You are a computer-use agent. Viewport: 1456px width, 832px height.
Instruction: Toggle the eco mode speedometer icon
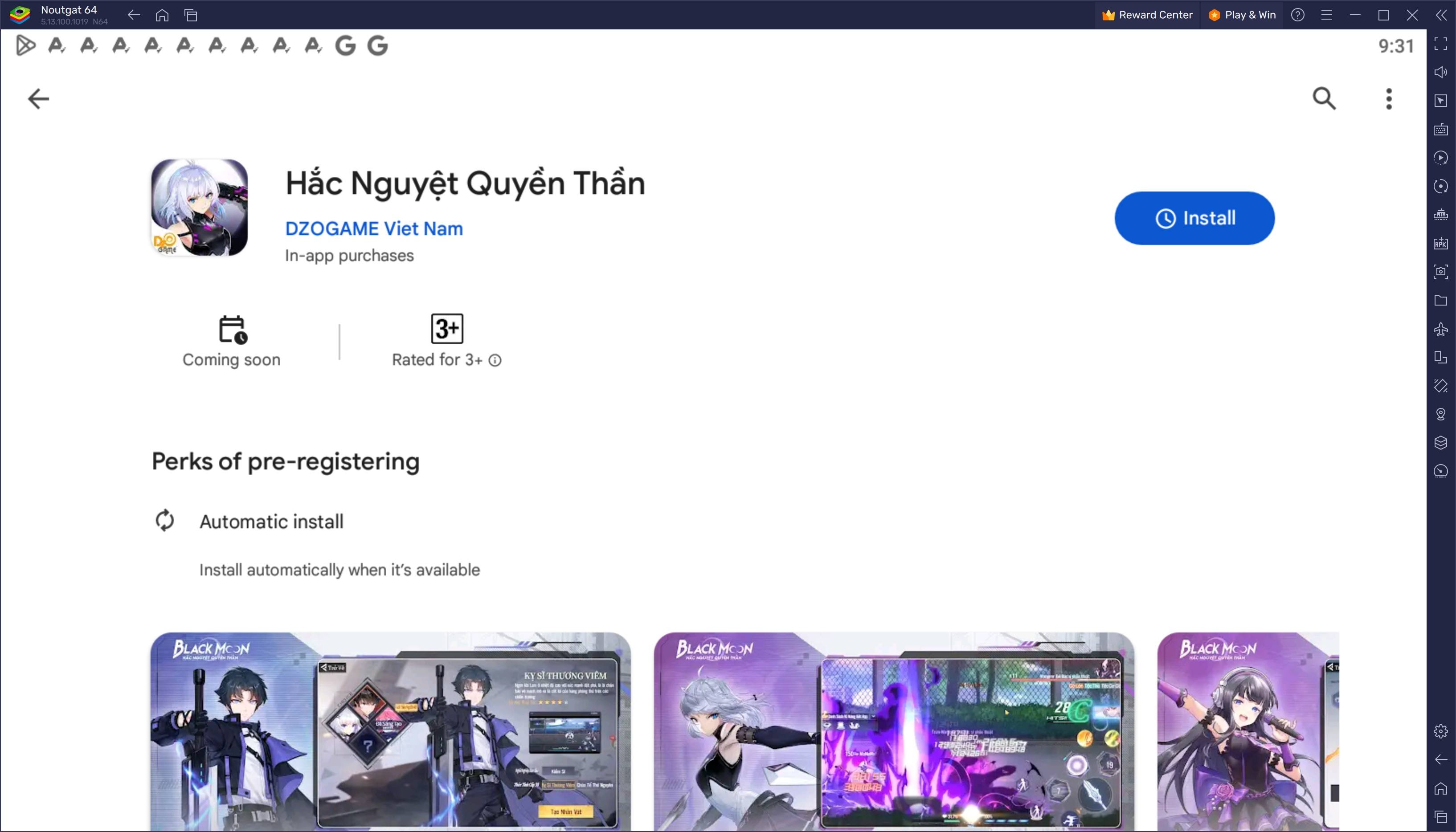click(1440, 471)
